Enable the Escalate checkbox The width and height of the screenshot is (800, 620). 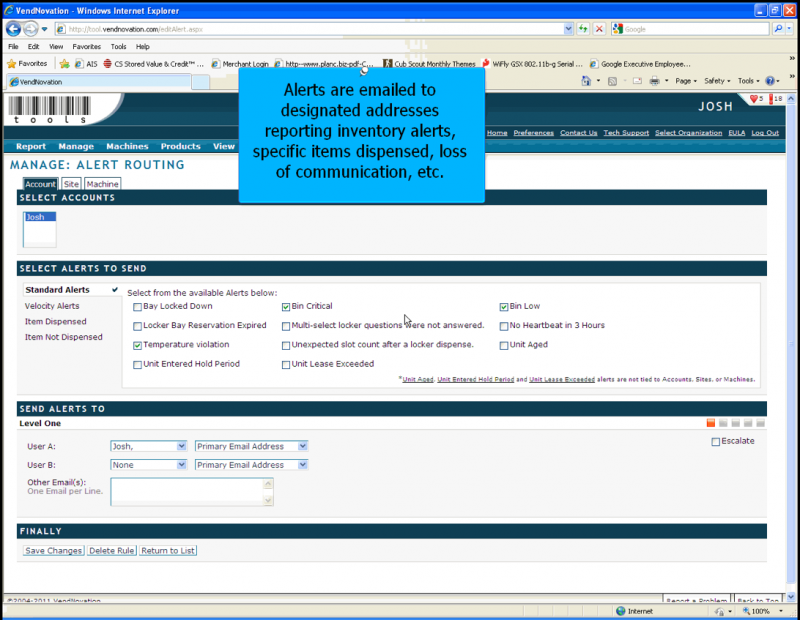tap(716, 441)
